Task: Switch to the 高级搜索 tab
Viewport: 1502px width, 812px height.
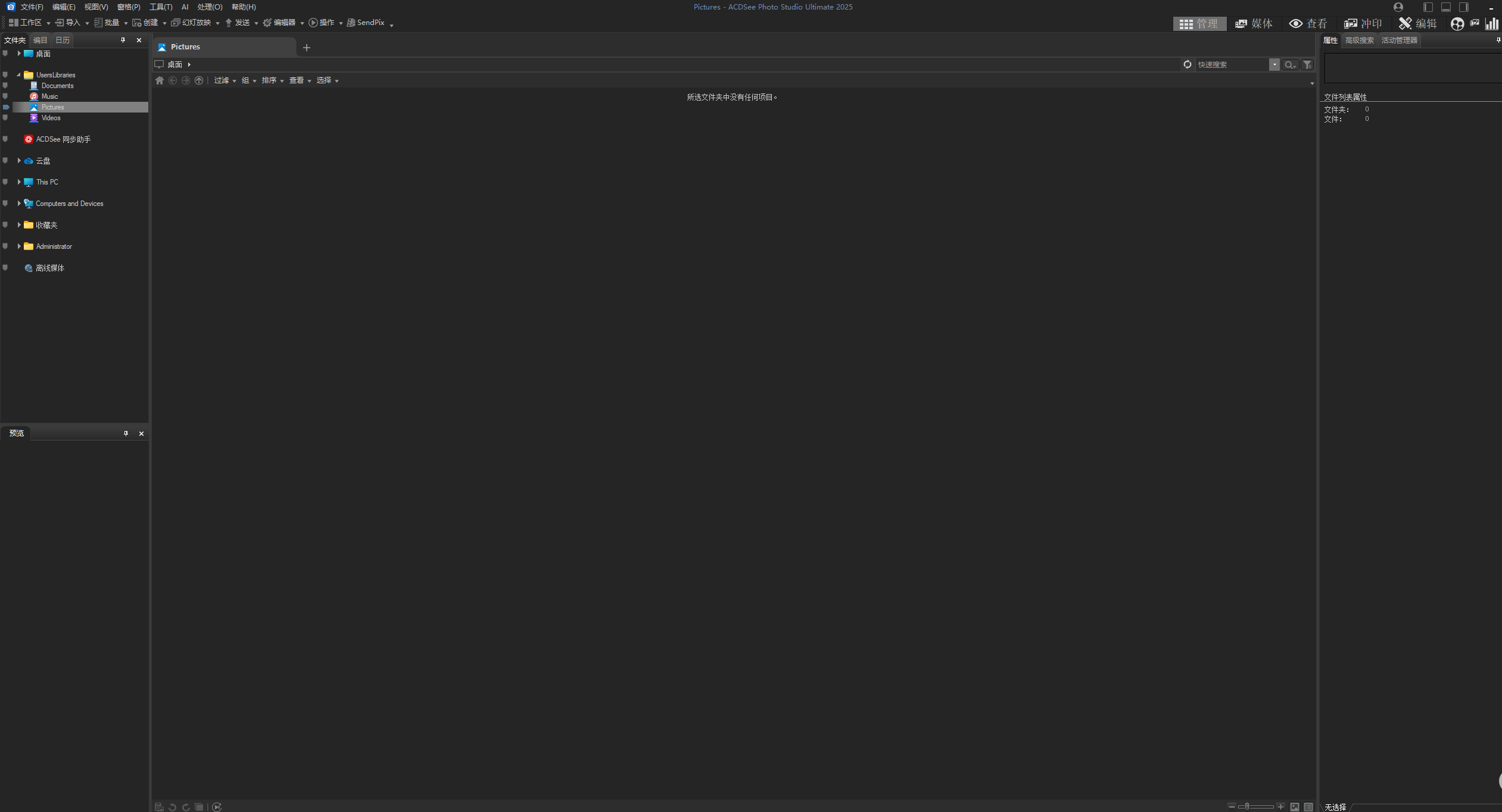Action: [1359, 40]
